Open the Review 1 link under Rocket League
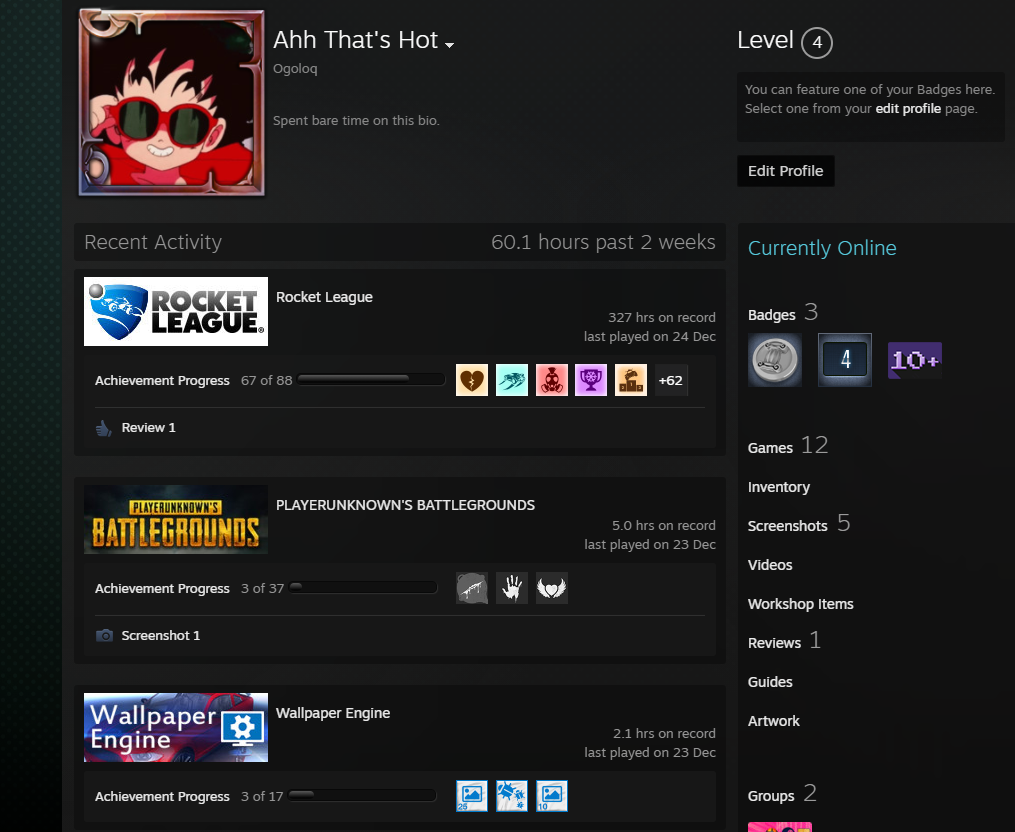This screenshot has height=832, width=1015. 148,427
